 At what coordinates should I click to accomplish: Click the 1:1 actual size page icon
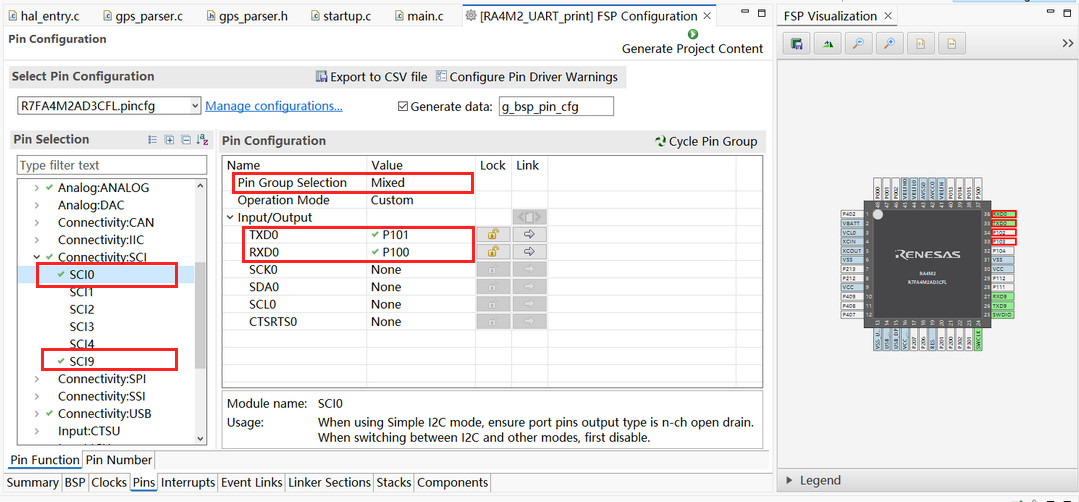click(920, 44)
